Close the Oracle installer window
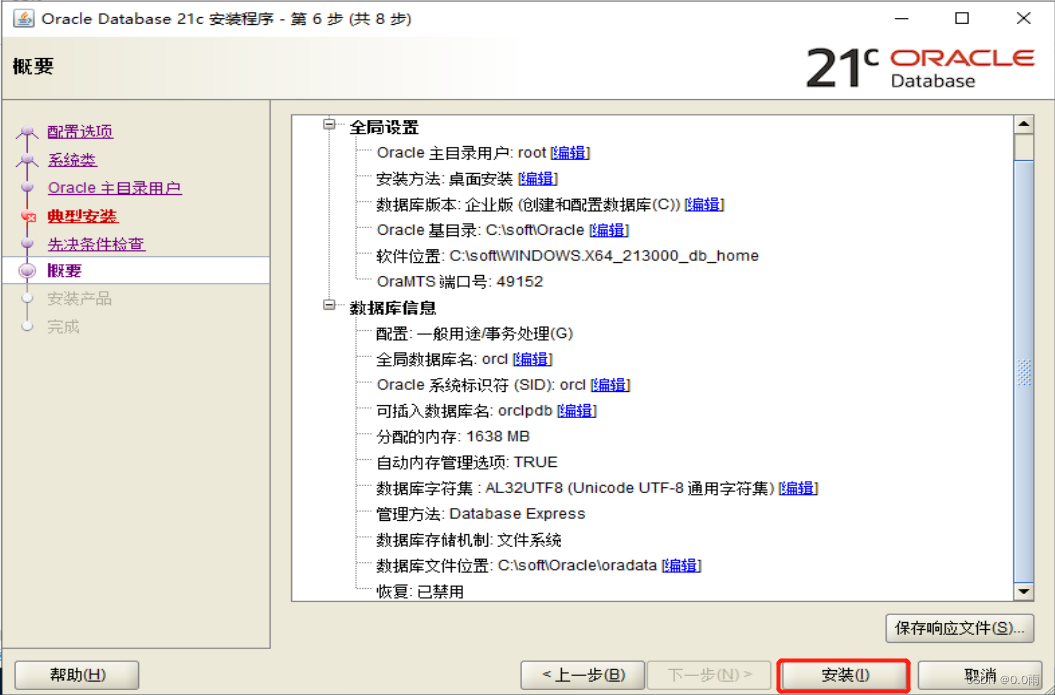 (1023, 18)
